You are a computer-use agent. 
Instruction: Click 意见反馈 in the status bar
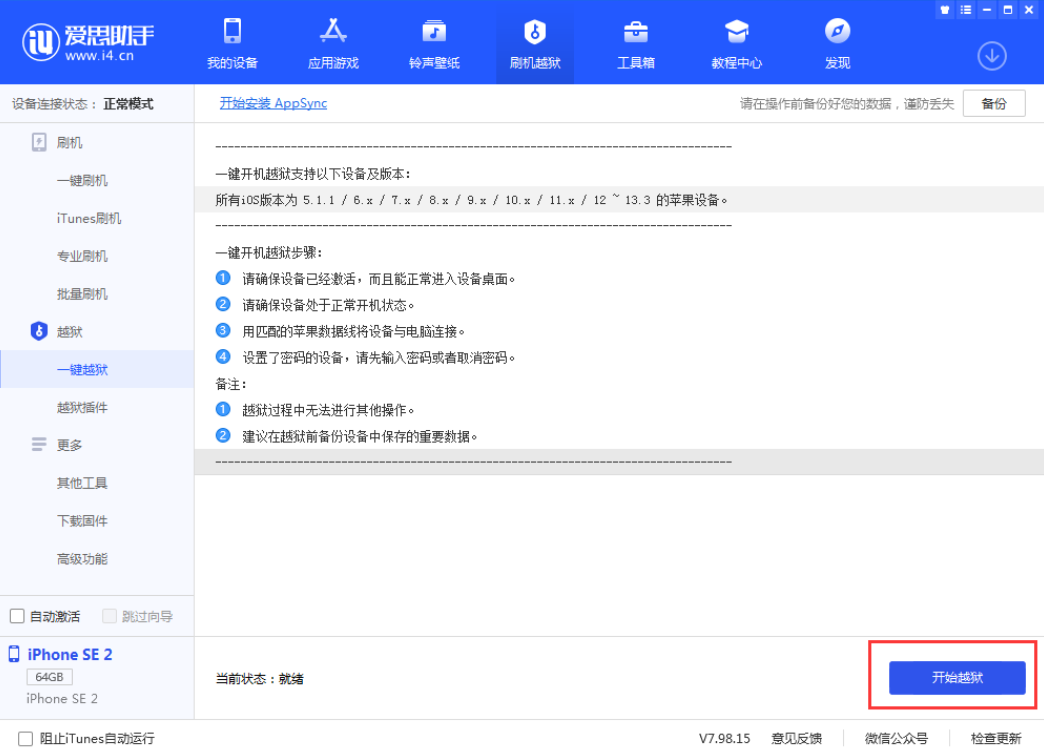point(796,738)
